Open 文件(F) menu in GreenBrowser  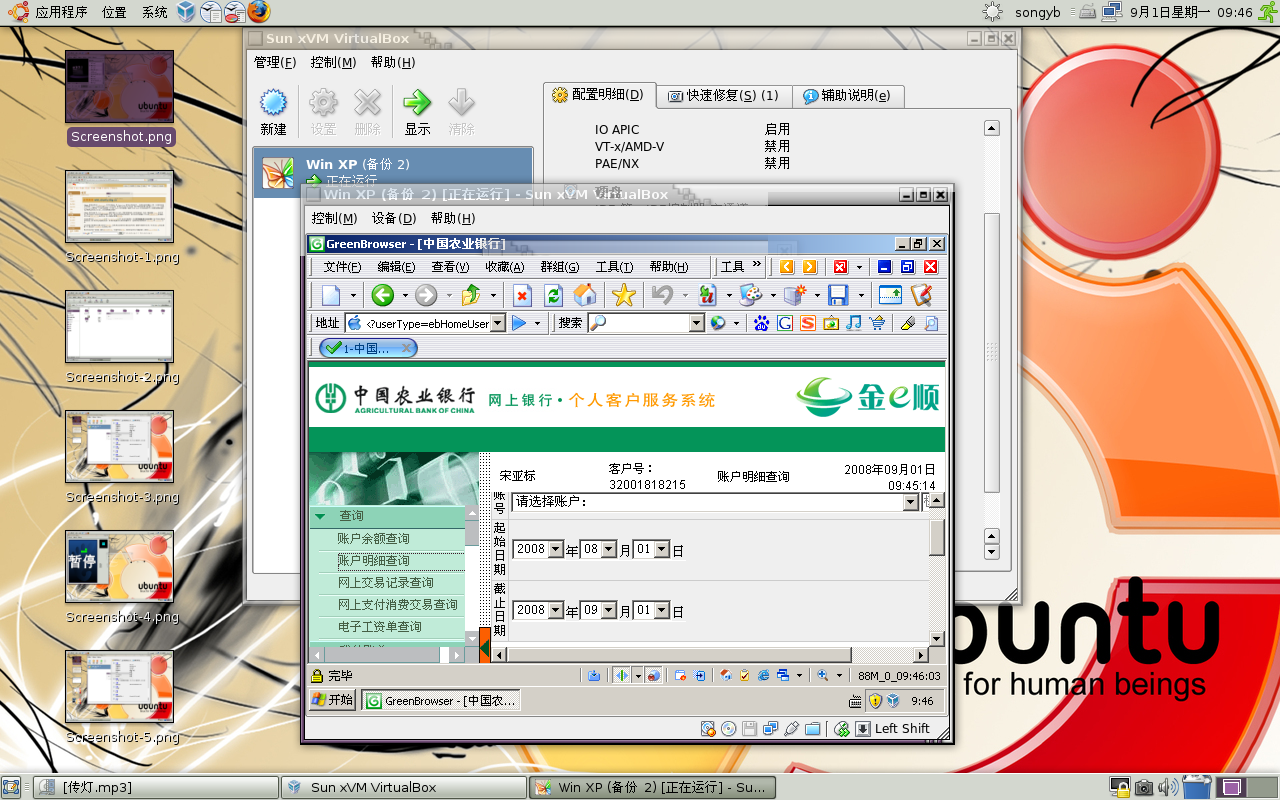tap(342, 267)
